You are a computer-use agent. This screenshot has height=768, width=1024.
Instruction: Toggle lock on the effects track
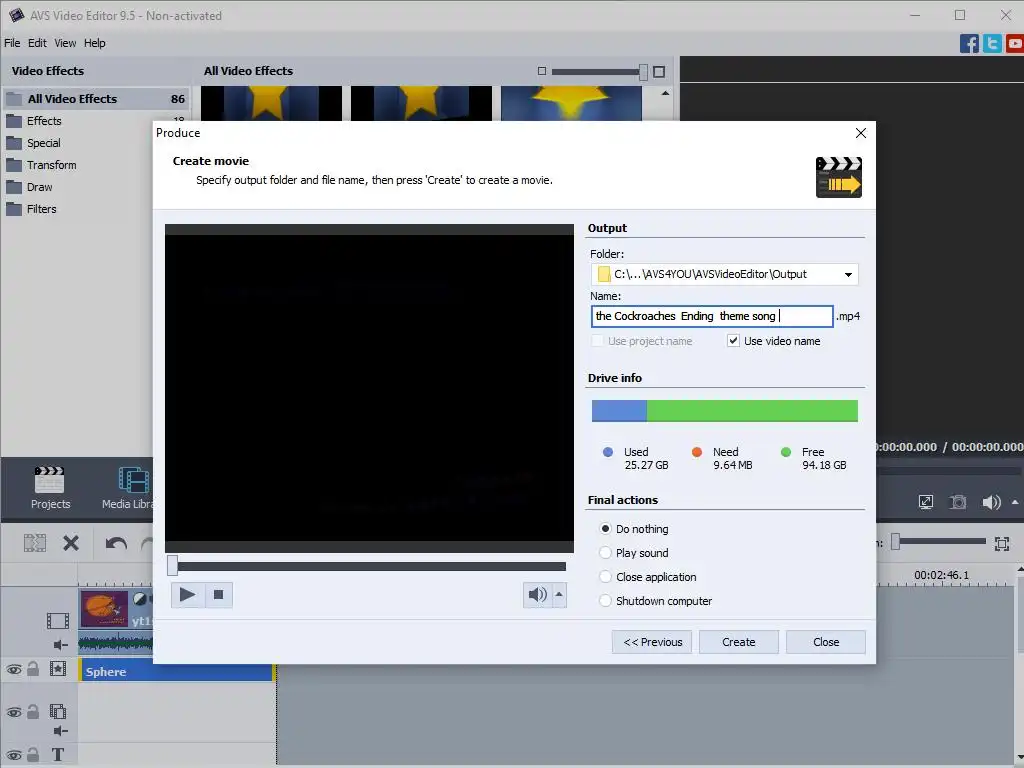click(x=33, y=669)
